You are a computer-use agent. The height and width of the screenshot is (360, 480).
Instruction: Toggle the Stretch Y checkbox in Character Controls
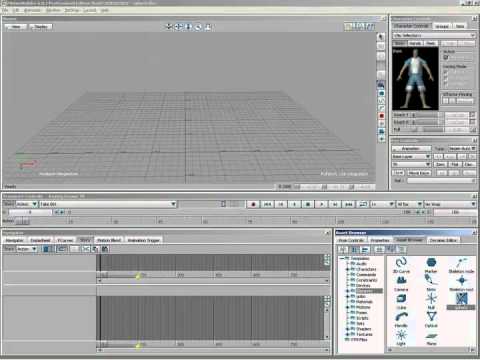click(x=472, y=122)
